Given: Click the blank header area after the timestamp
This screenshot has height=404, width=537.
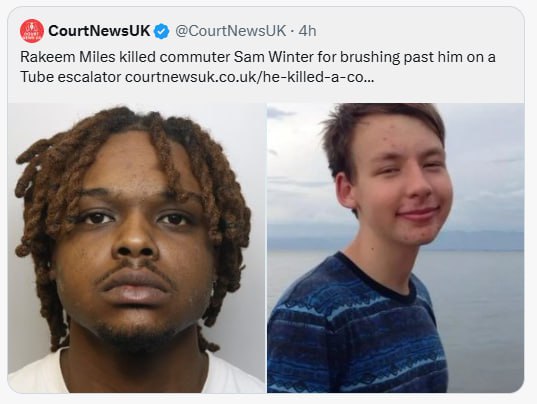Looking at the screenshot, I should click(x=418, y=31).
